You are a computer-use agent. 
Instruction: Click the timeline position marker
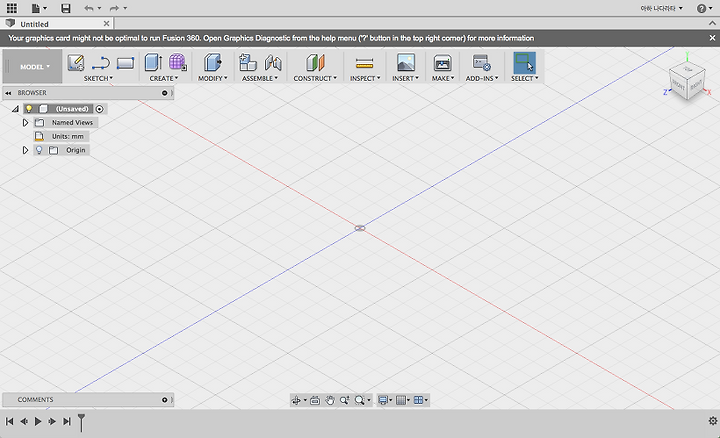click(81, 422)
